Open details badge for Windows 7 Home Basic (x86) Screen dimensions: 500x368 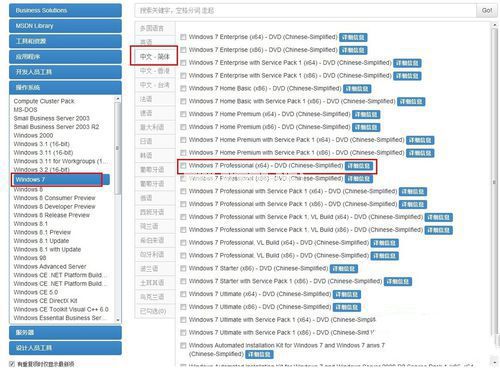357,89
